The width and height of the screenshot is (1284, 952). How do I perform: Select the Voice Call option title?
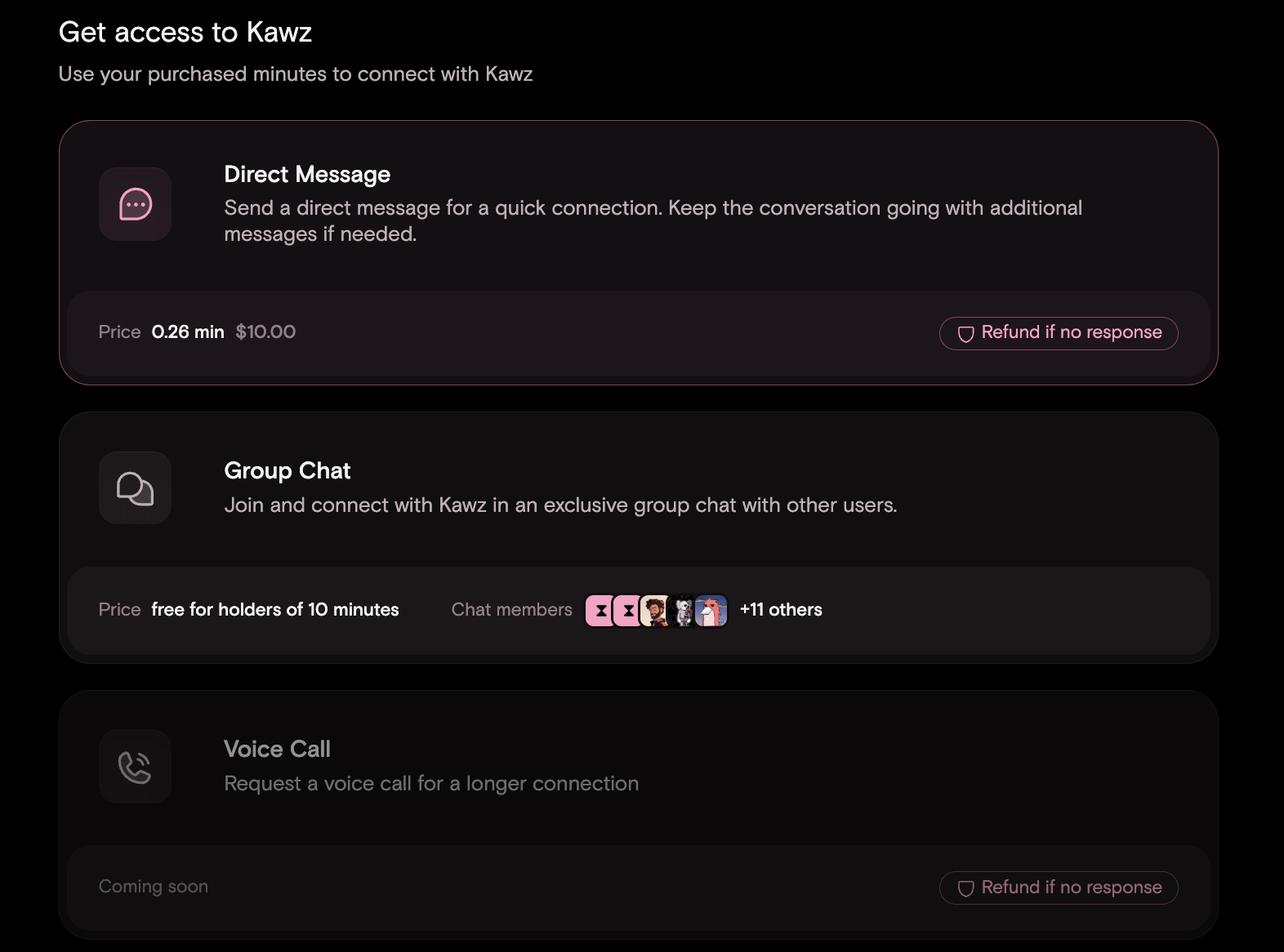pyautogui.click(x=277, y=750)
